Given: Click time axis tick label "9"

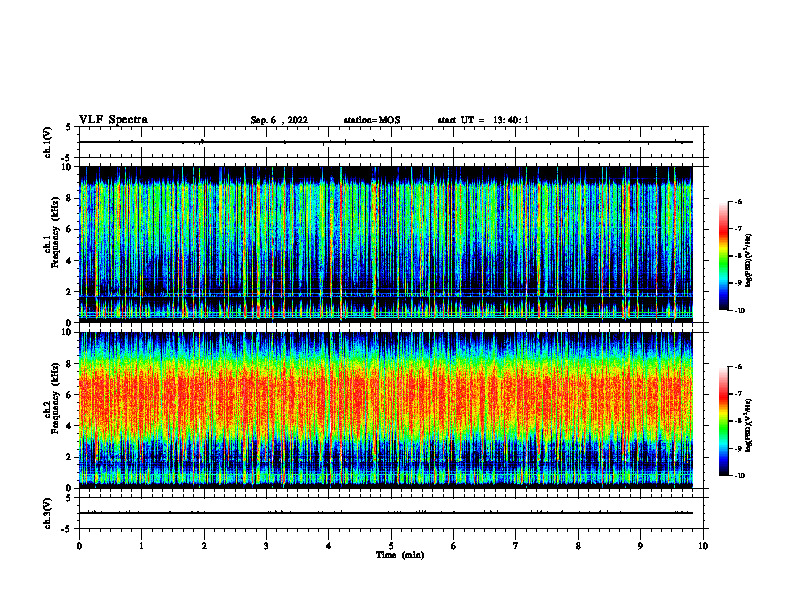Looking at the screenshot, I should 640,546.
